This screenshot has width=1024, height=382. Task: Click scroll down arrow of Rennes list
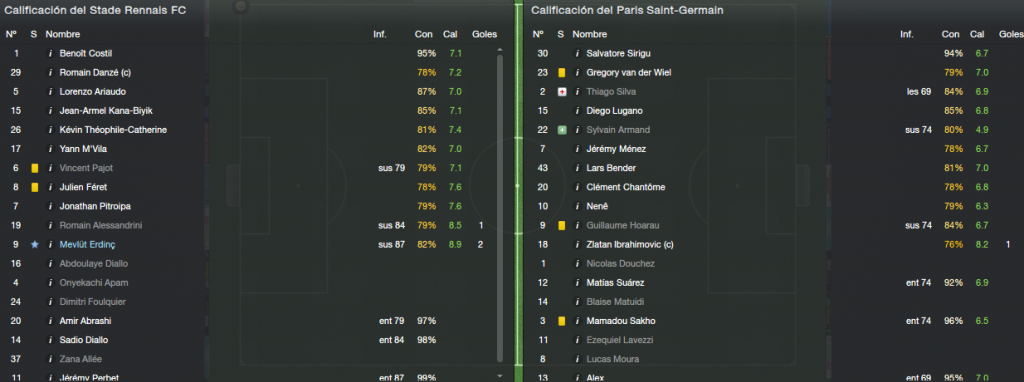(x=500, y=376)
